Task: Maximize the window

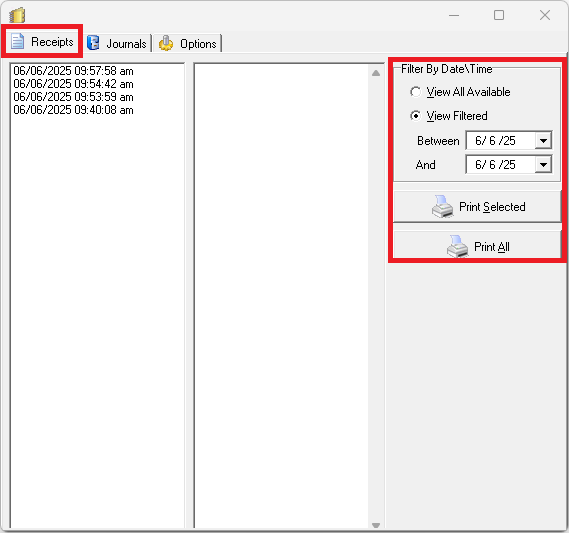Action: coord(499,15)
